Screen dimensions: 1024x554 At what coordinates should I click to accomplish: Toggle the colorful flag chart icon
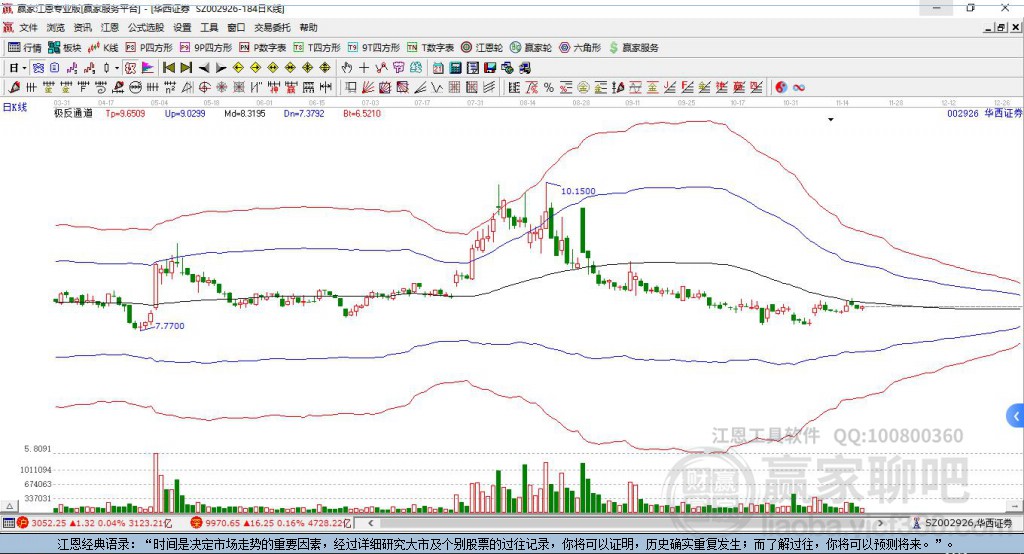click(x=148, y=67)
